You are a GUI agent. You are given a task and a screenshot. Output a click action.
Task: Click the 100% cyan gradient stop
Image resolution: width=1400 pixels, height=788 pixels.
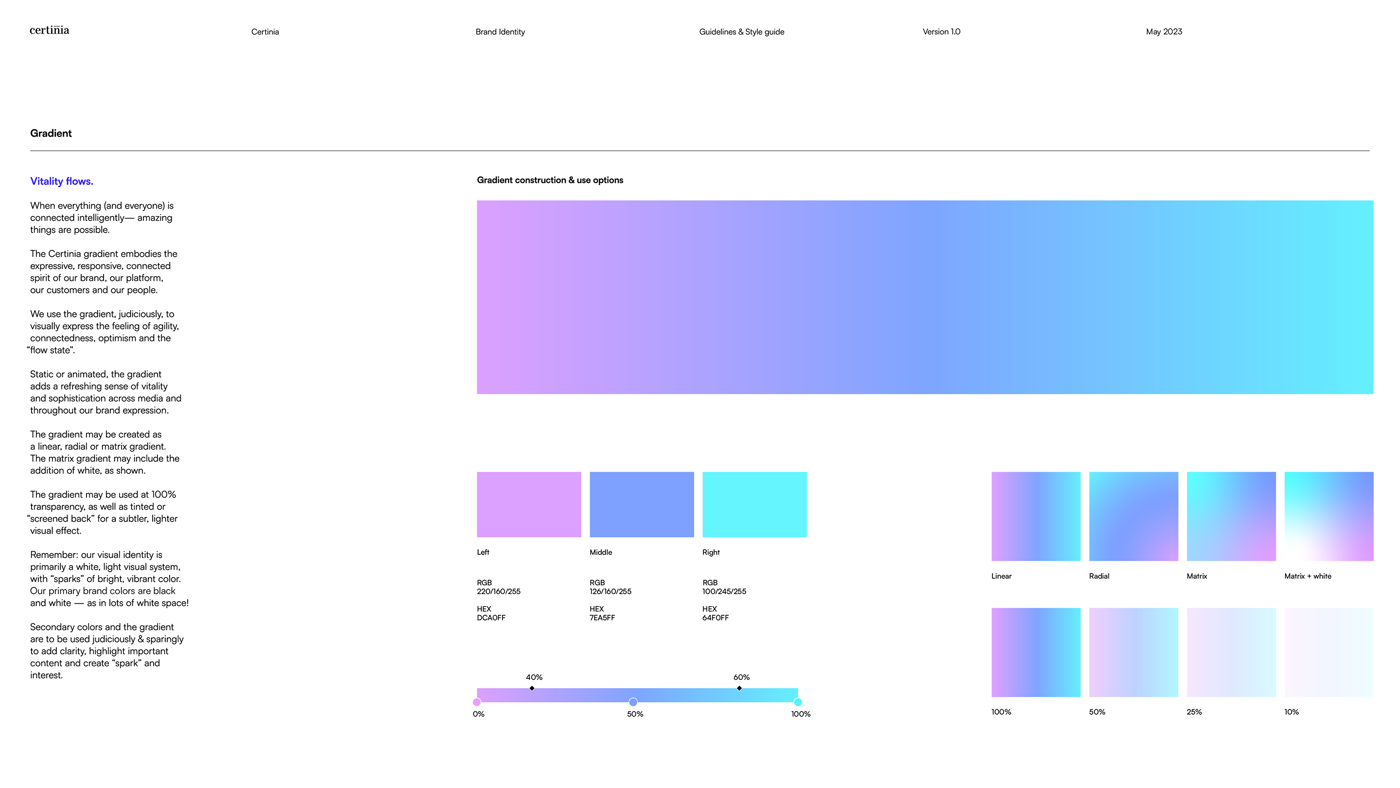(797, 702)
